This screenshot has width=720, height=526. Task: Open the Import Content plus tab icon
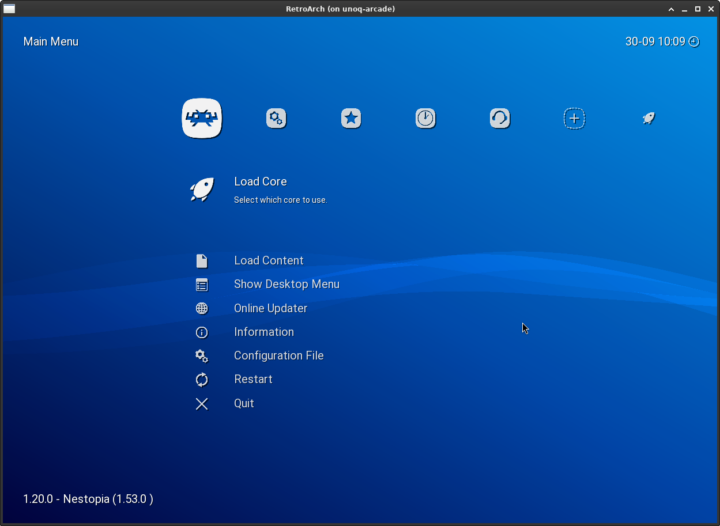tap(574, 118)
